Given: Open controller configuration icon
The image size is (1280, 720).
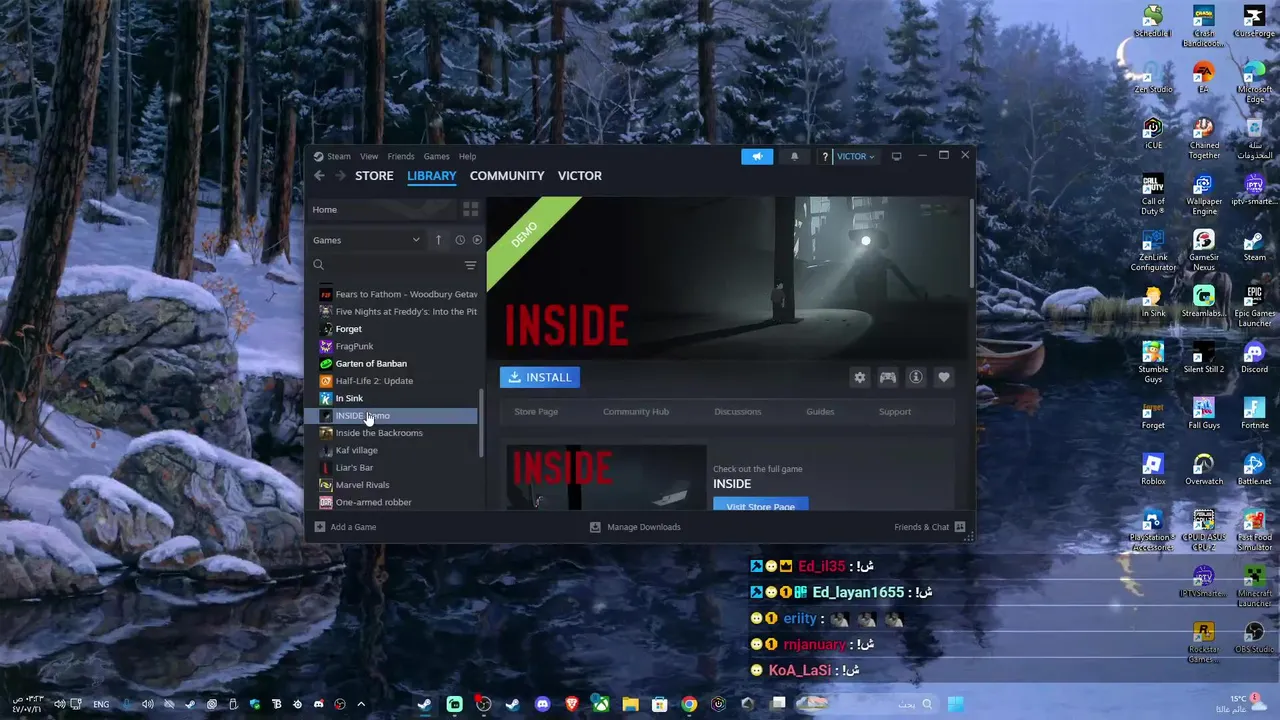Looking at the screenshot, I should click(x=887, y=377).
